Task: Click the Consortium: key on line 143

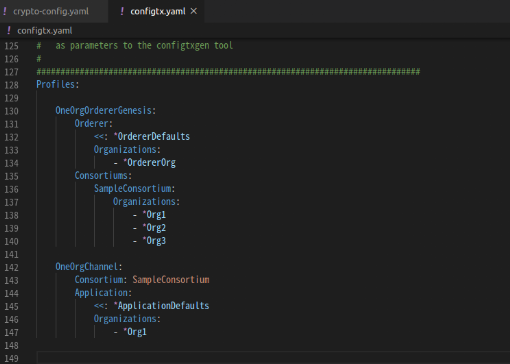Action: coord(101,280)
